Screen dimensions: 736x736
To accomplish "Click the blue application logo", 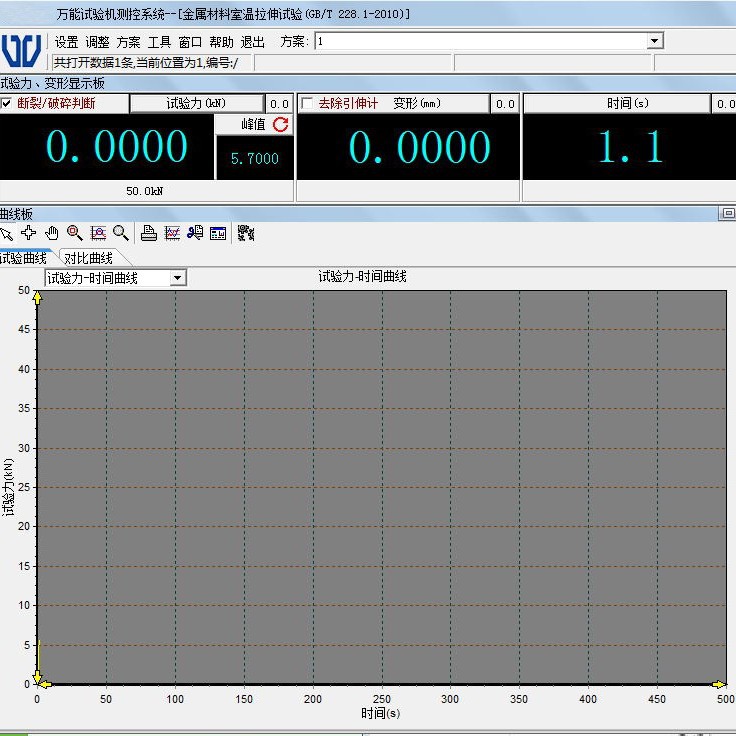I will click(x=22, y=50).
